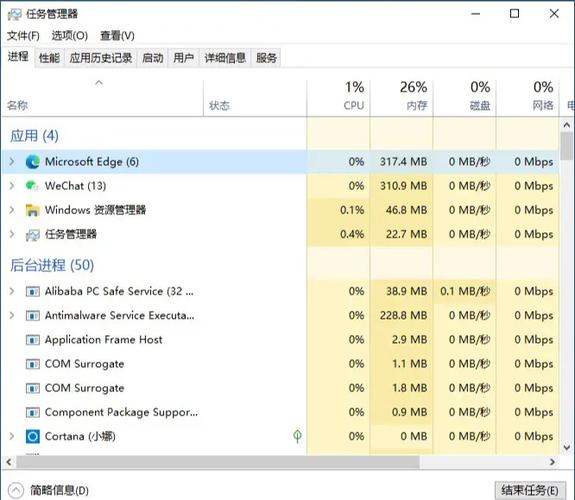Switch to the 用户 tab
Viewport: 575px width, 500px height.
(x=183, y=58)
